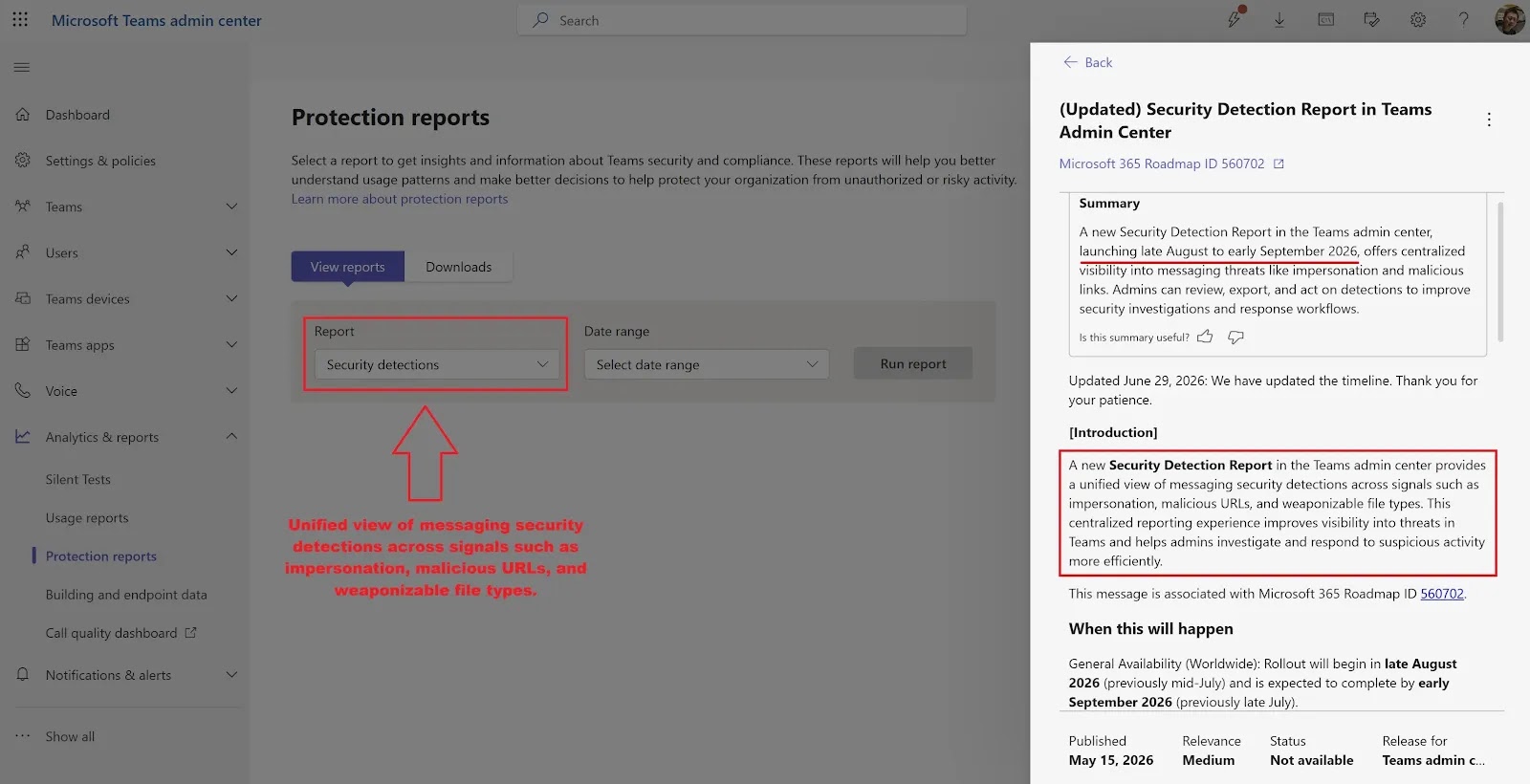1530x784 pixels.
Task: Open Learn more about protection reports link
Action: pyautogui.click(x=400, y=199)
